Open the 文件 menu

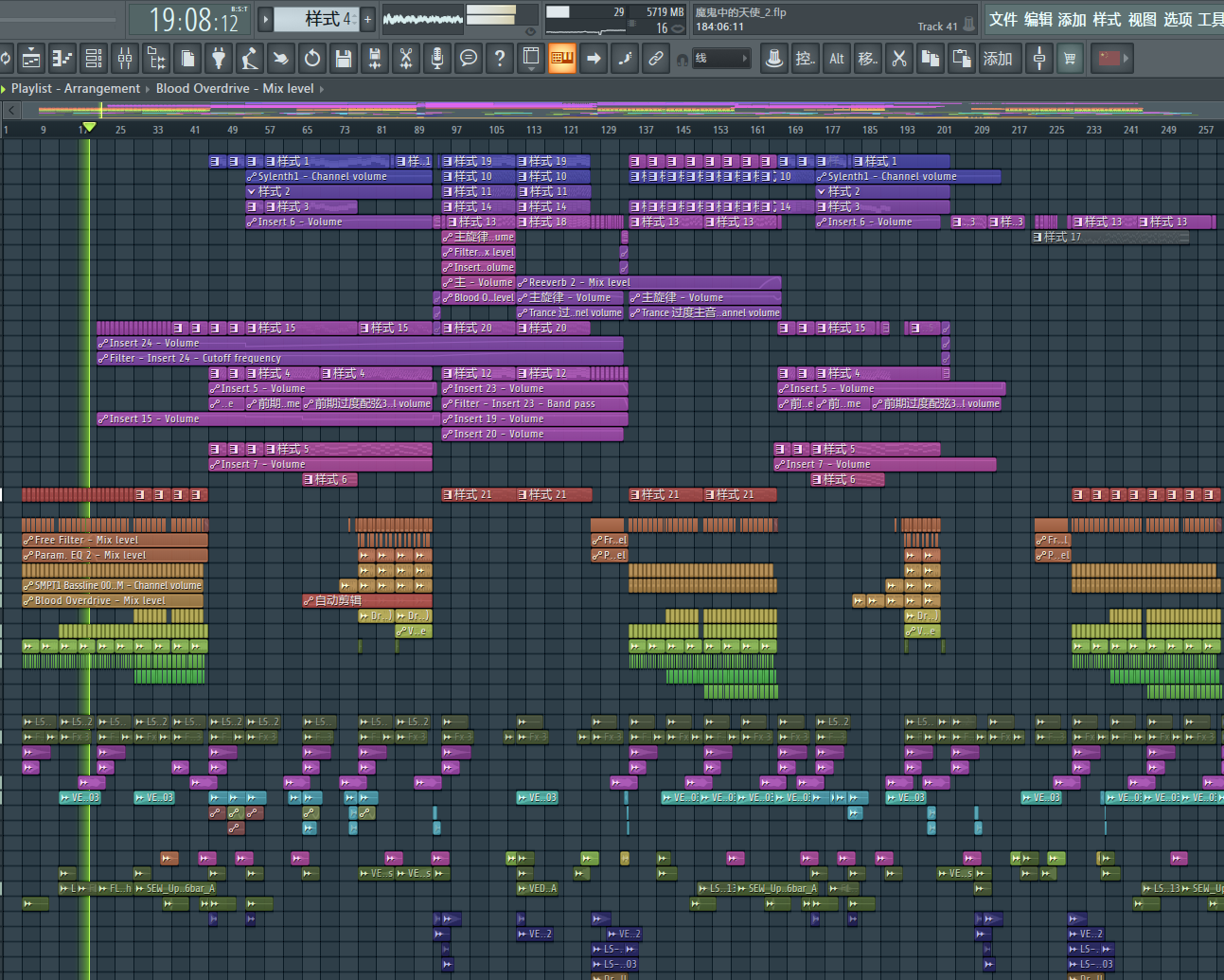(1003, 19)
